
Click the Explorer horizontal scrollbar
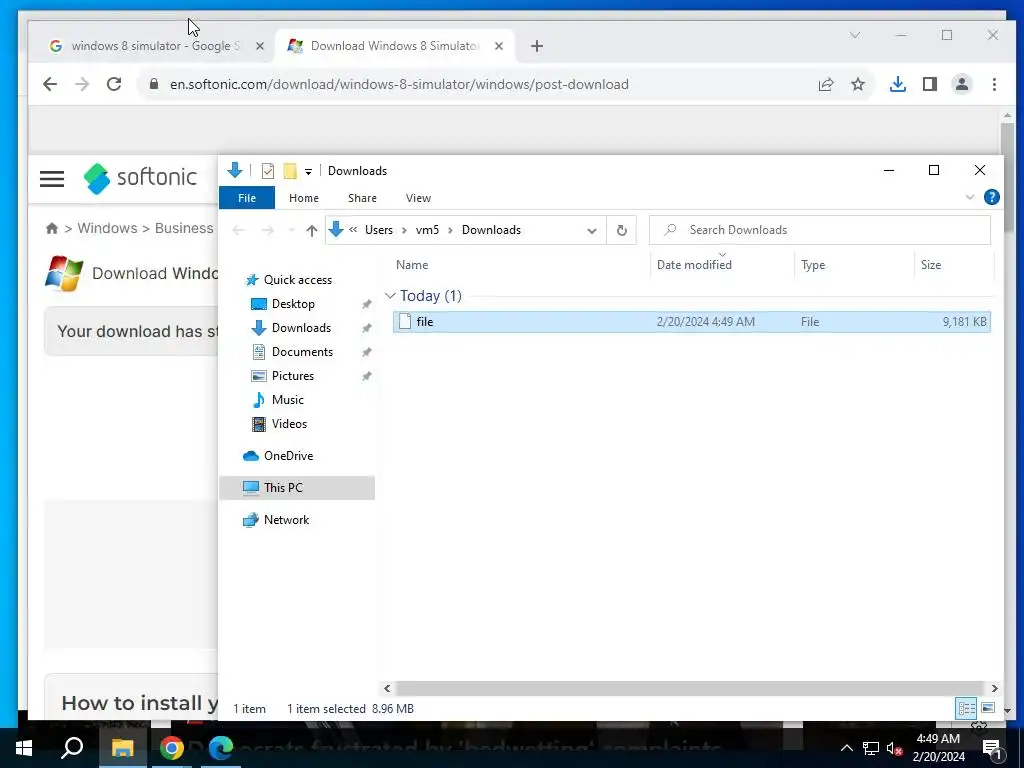(689, 688)
